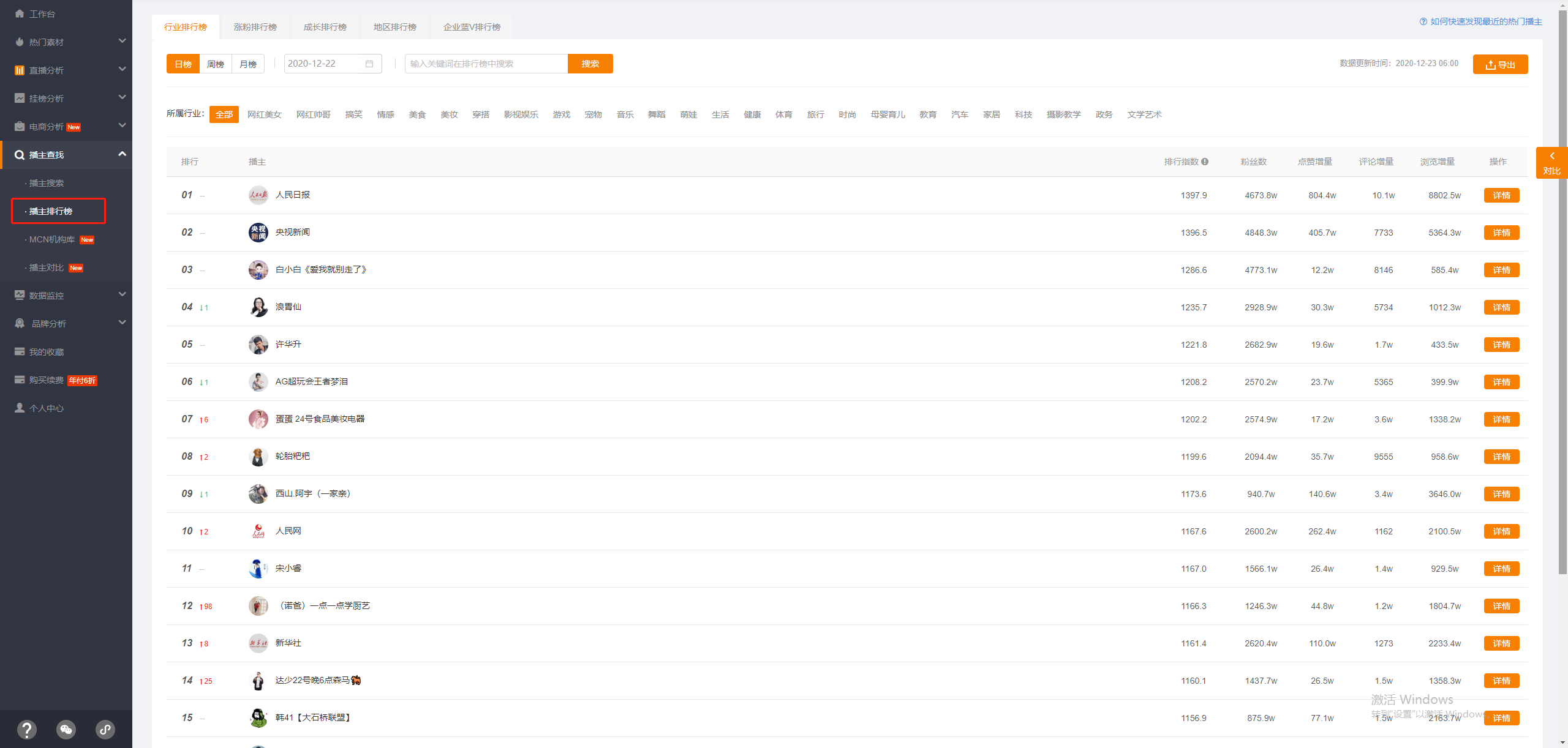Filter by 游戏 industry
Image resolution: width=1568 pixels, height=748 pixels.
[x=561, y=114]
